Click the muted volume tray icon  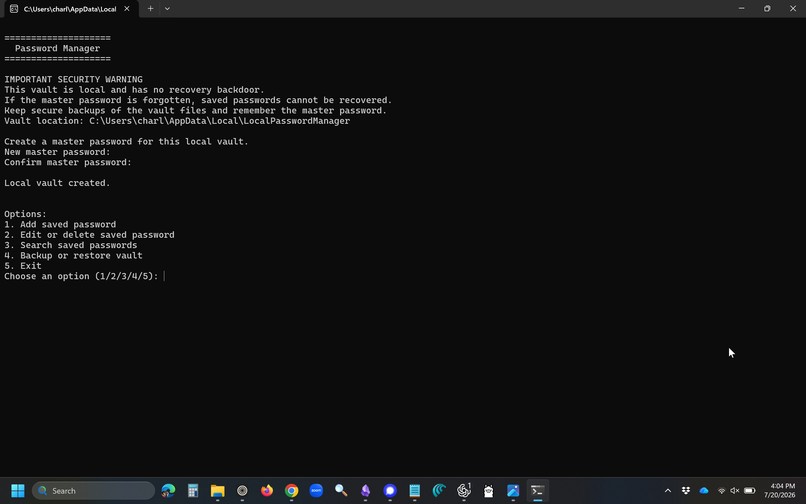(x=735, y=491)
